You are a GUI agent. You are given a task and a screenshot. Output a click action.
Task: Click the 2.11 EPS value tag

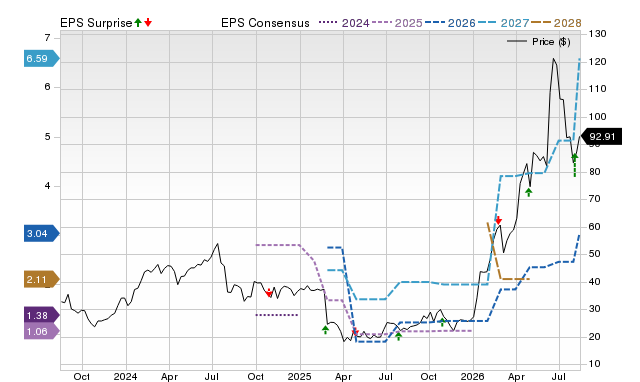pyautogui.click(x=42, y=280)
